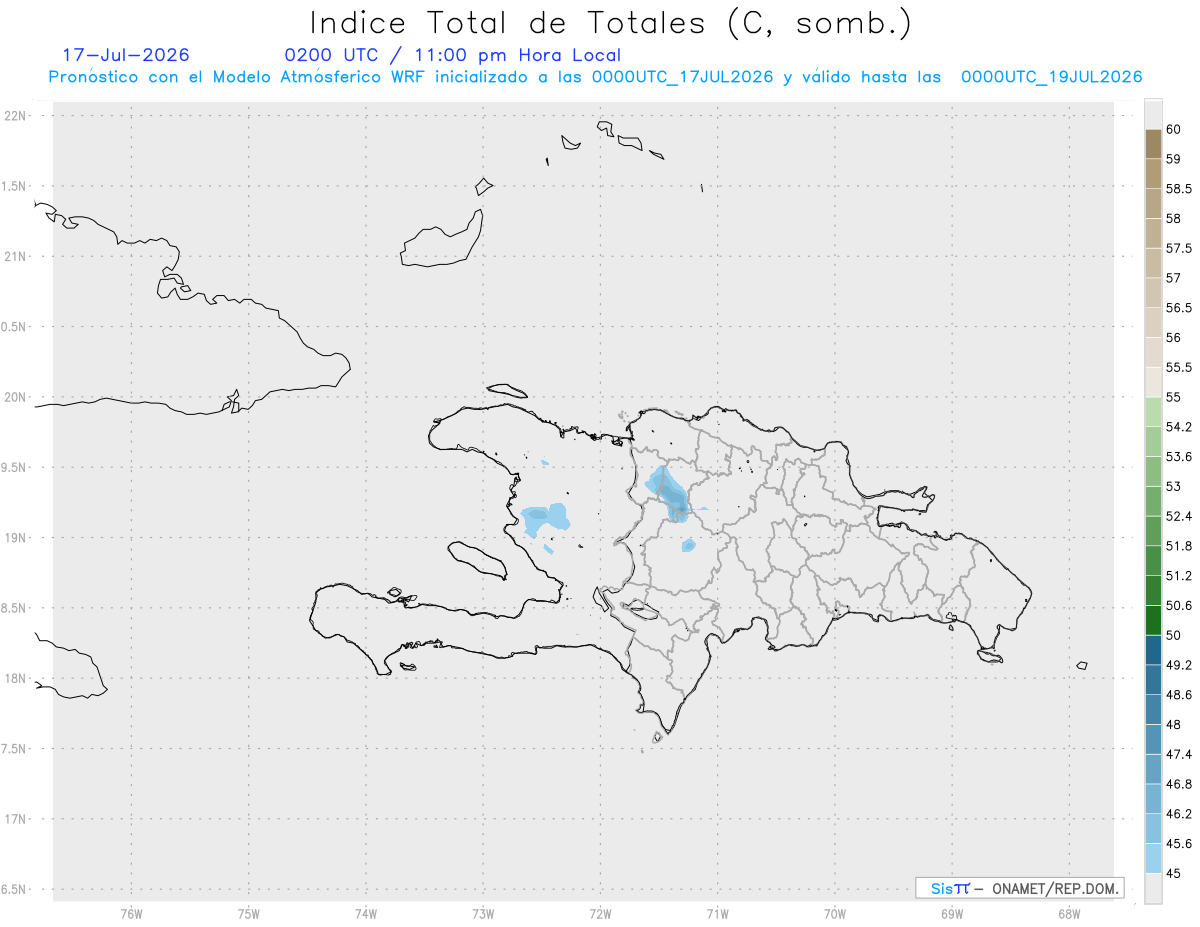1200x927 pixels.
Task: Click the latitude label '22N'
Action: 16,116
